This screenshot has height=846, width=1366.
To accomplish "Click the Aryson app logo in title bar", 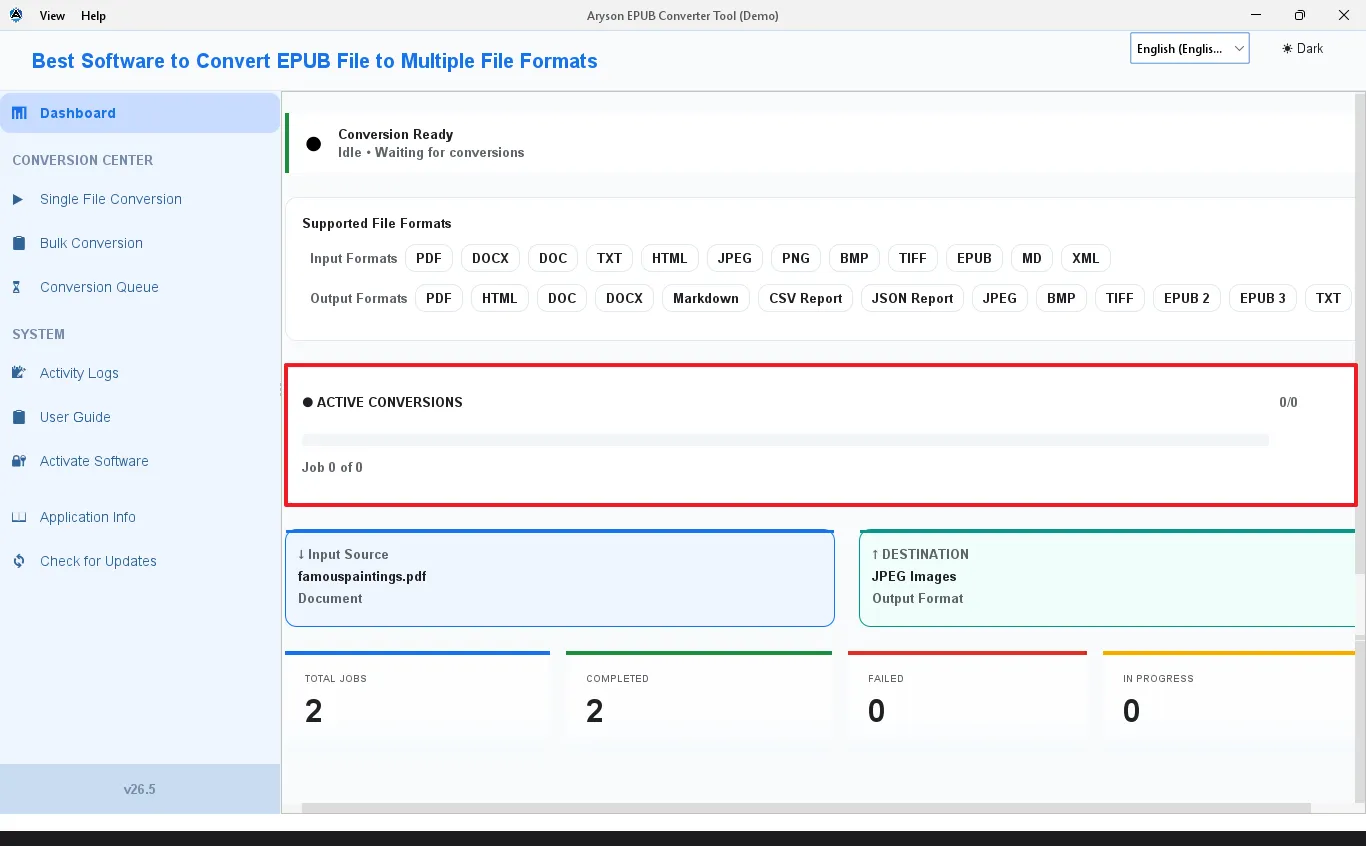I will click(16, 15).
